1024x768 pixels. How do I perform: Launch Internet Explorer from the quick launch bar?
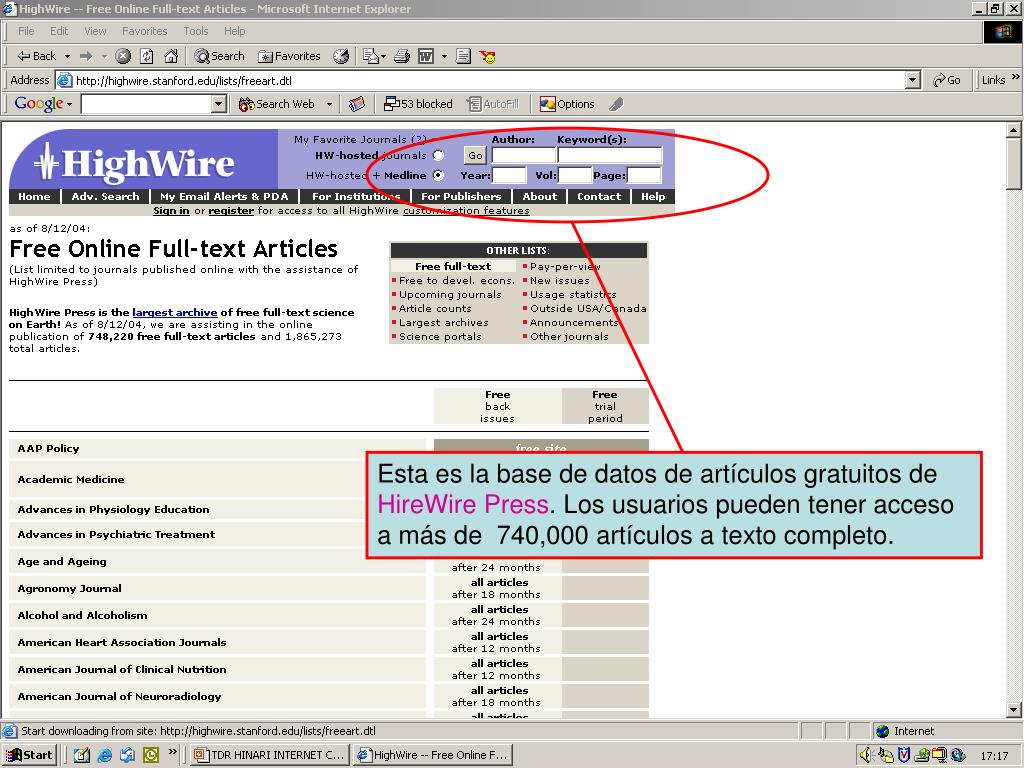(104, 755)
